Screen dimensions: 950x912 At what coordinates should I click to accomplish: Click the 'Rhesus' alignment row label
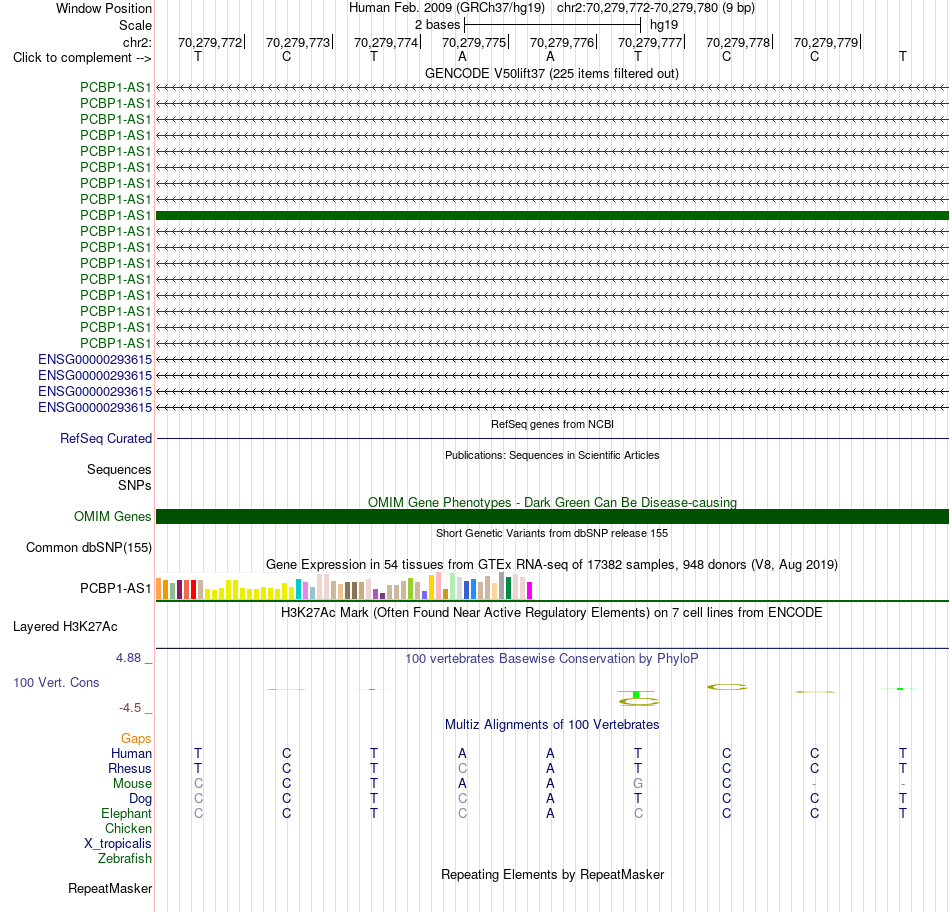(x=130, y=768)
